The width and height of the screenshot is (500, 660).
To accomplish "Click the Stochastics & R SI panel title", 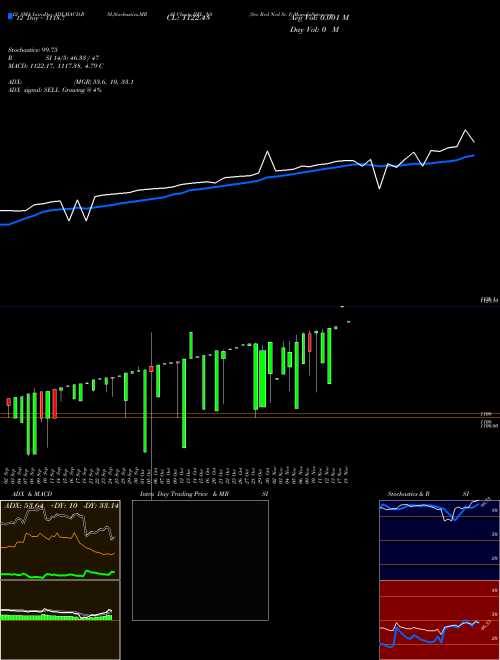I will tap(428, 494).
